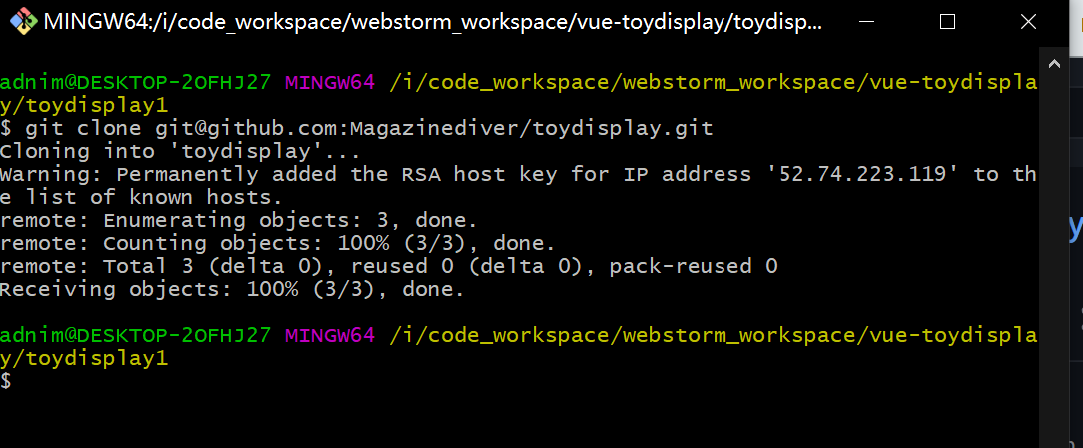Click "remote: Enumerating objects" output line
Image resolution: width=1083 pixels, height=448 pixels.
coord(238,220)
